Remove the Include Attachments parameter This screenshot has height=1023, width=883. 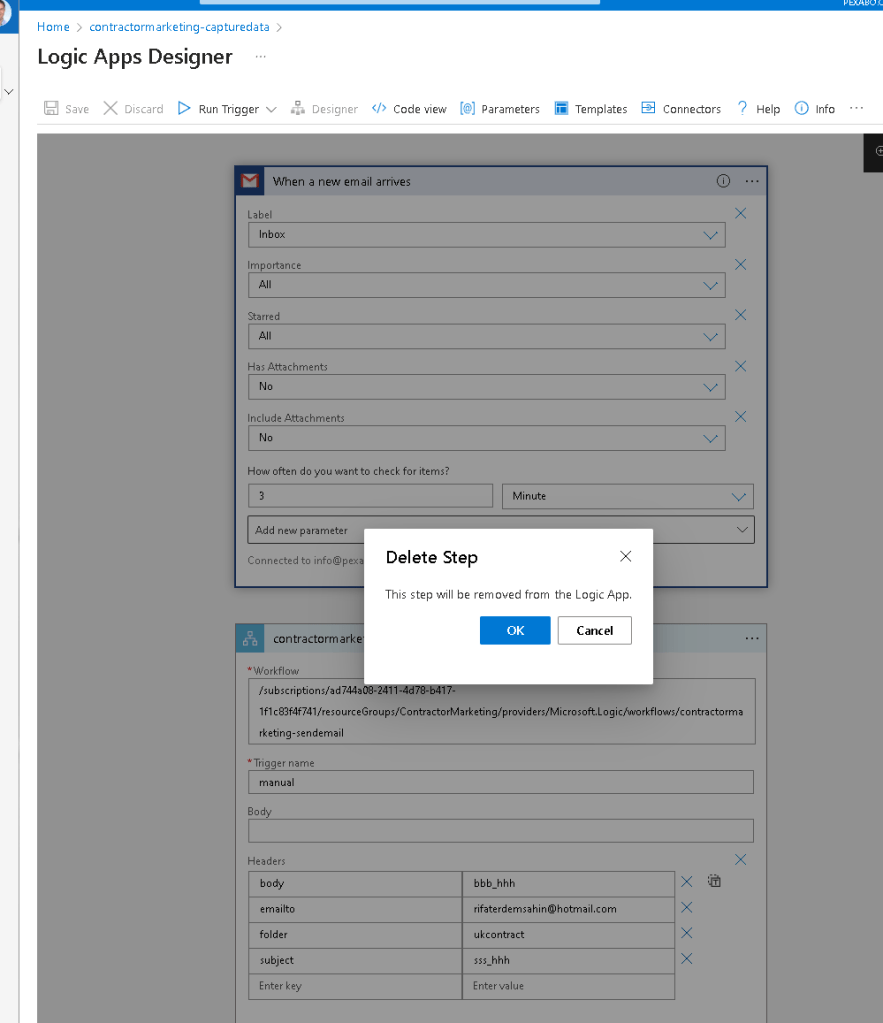click(x=740, y=416)
